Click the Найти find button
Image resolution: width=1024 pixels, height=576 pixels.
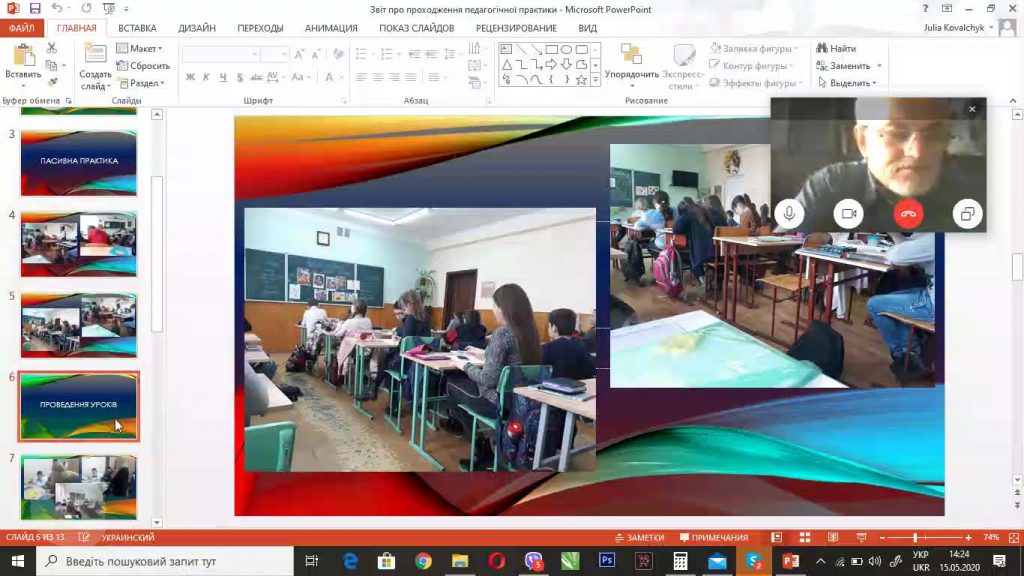[x=837, y=48]
